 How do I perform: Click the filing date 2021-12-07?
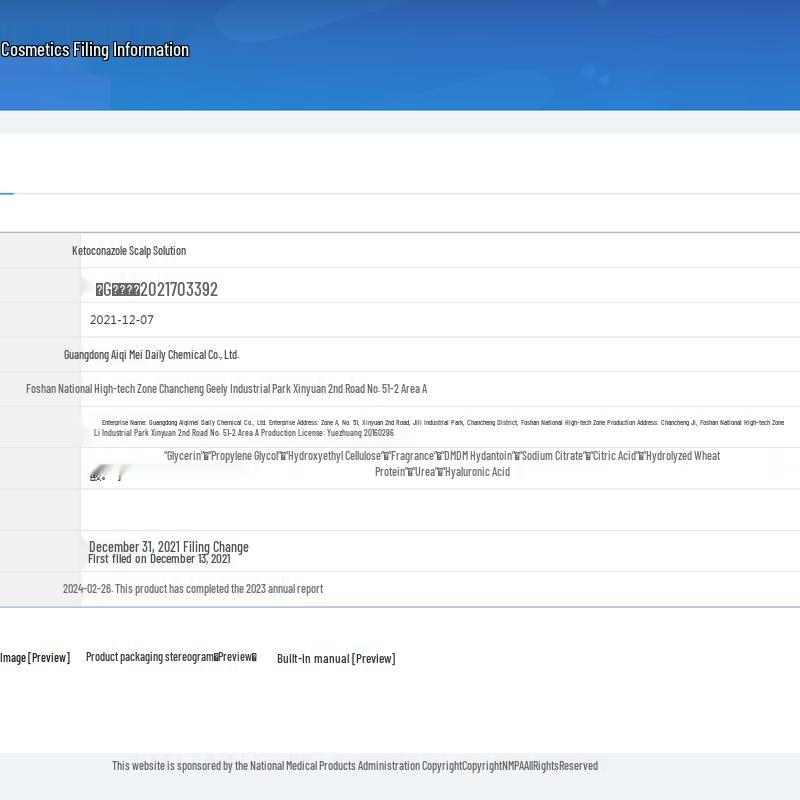(x=122, y=320)
